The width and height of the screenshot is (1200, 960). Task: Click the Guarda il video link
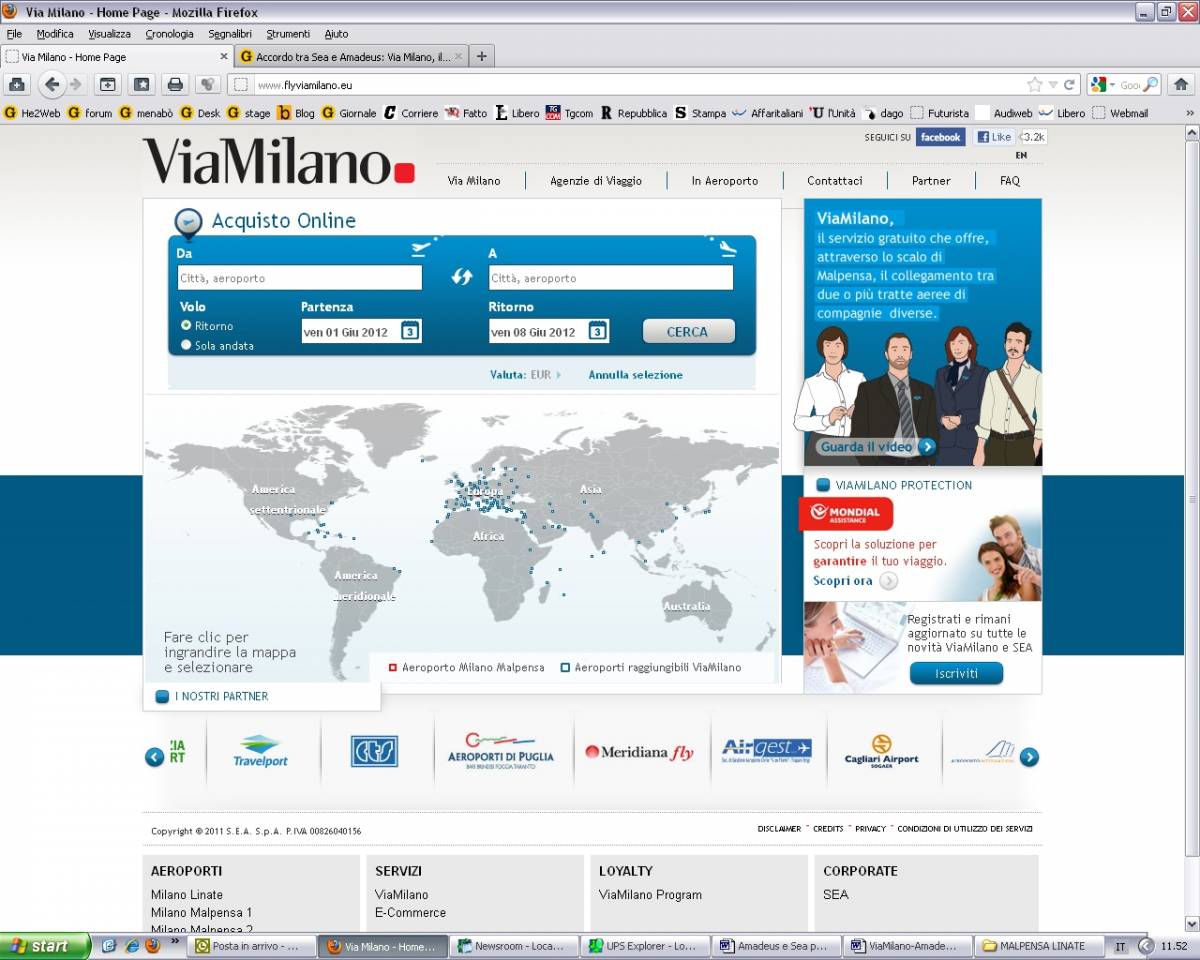(x=877, y=447)
